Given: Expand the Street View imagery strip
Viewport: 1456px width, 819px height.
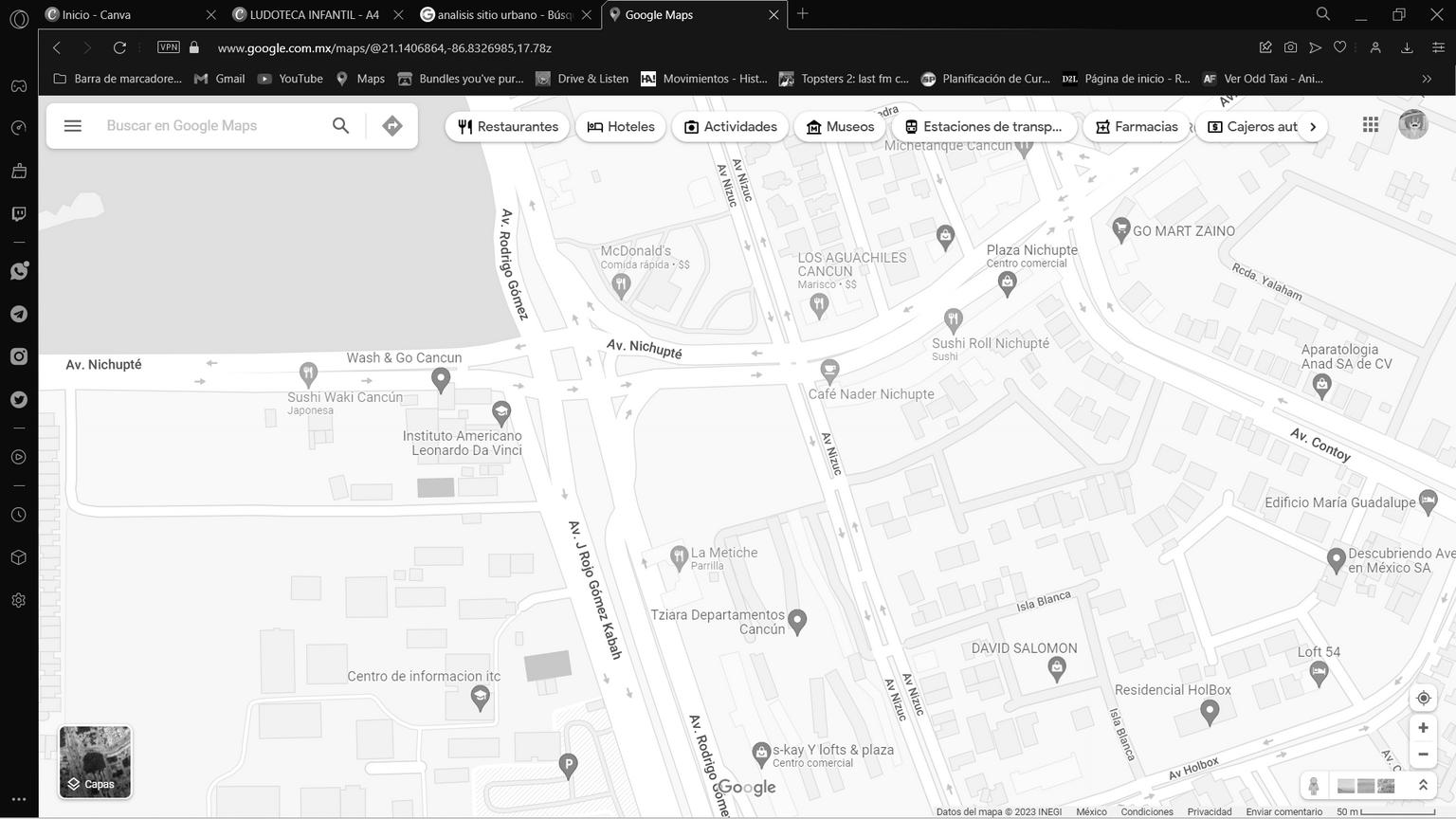Looking at the screenshot, I should [x=1423, y=786].
